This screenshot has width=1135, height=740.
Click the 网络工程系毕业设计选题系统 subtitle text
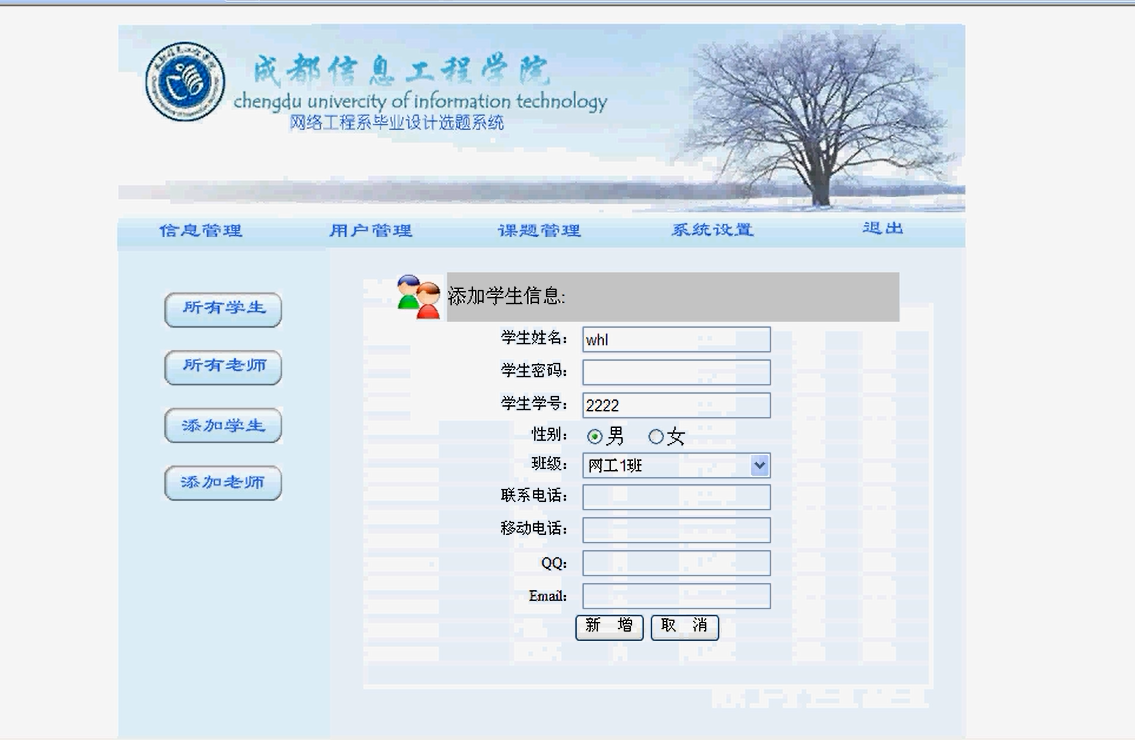[x=397, y=122]
